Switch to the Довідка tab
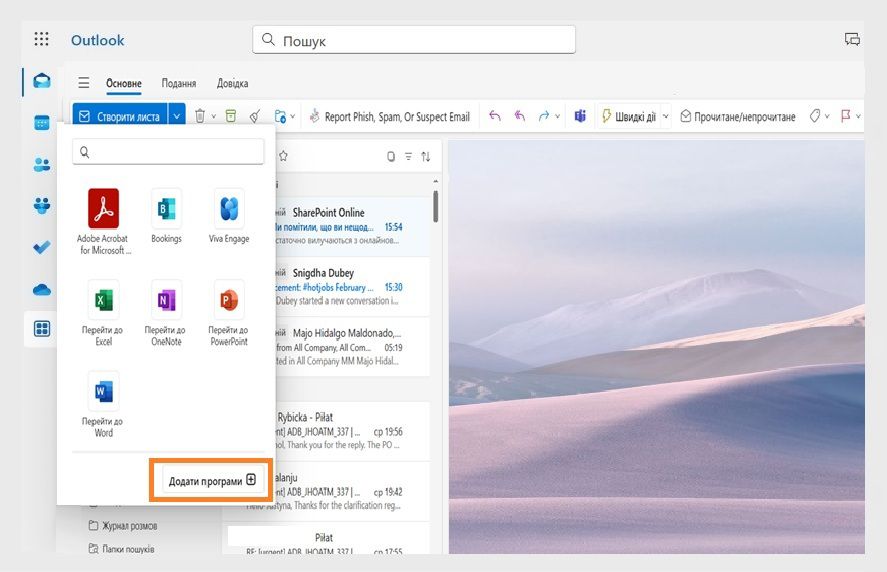 tap(232, 83)
